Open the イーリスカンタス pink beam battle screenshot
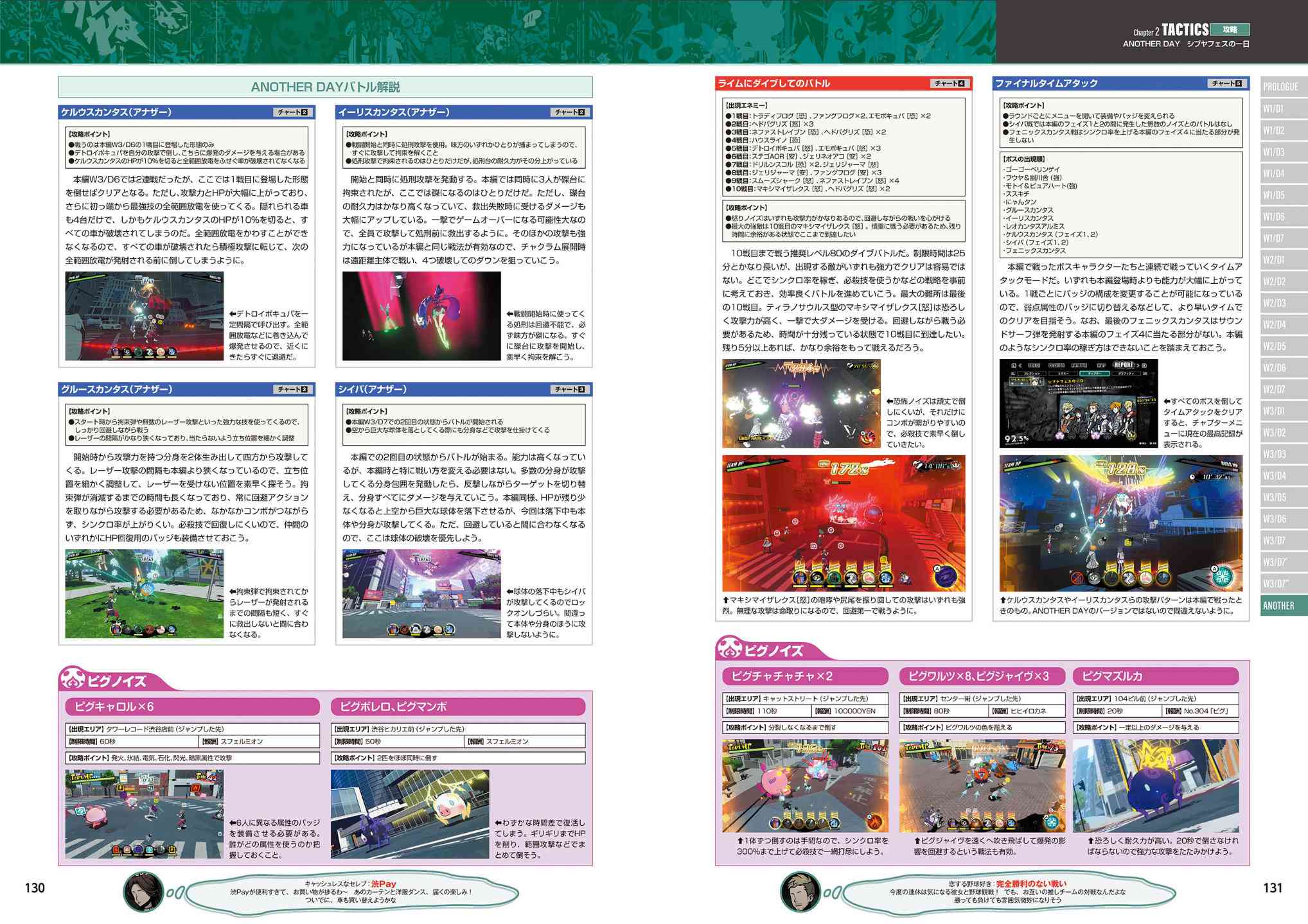Screen dimensions: 1308x924 click(x=421, y=316)
